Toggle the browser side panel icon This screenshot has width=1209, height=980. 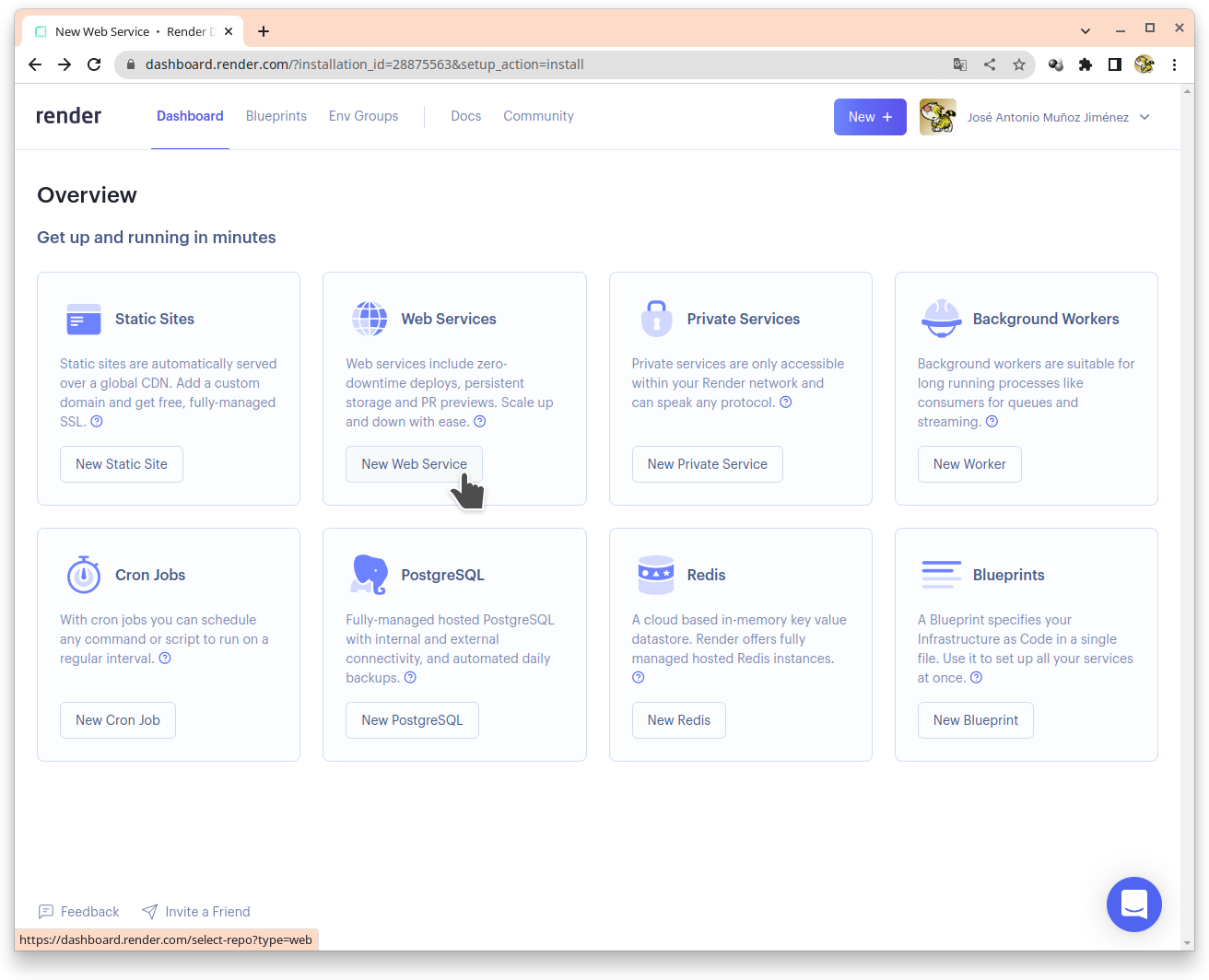click(1115, 64)
